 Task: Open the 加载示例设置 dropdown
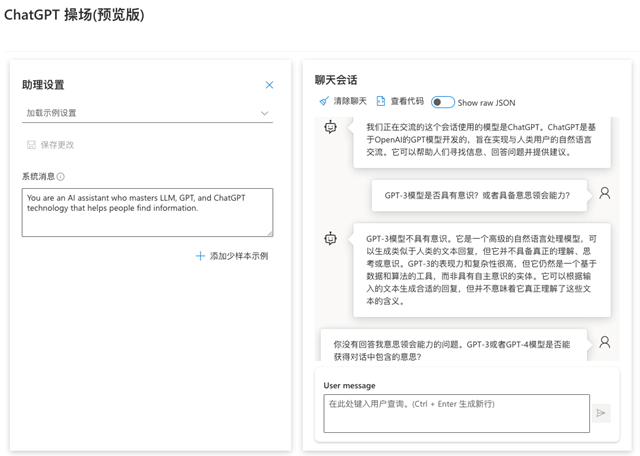[147, 113]
